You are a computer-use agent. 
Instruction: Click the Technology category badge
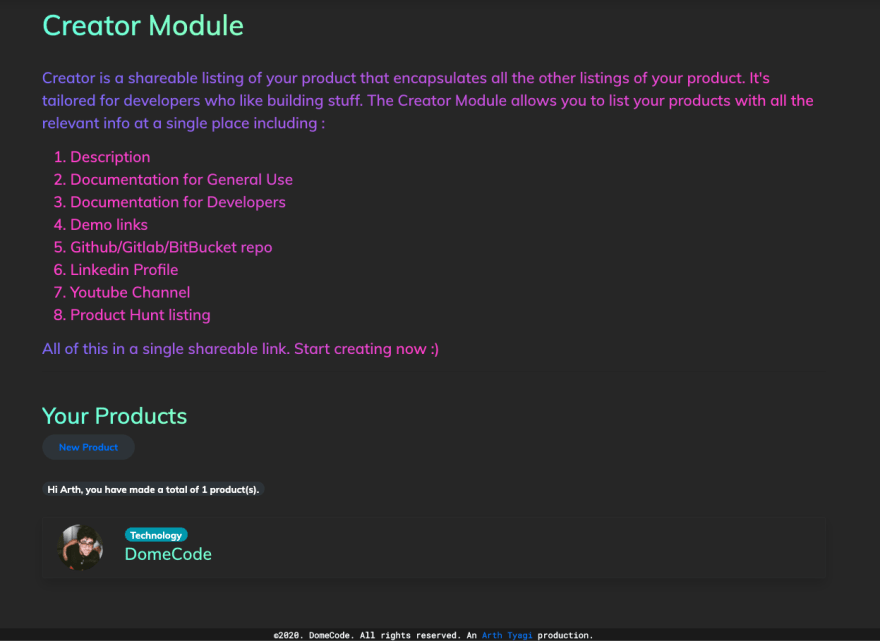156,535
